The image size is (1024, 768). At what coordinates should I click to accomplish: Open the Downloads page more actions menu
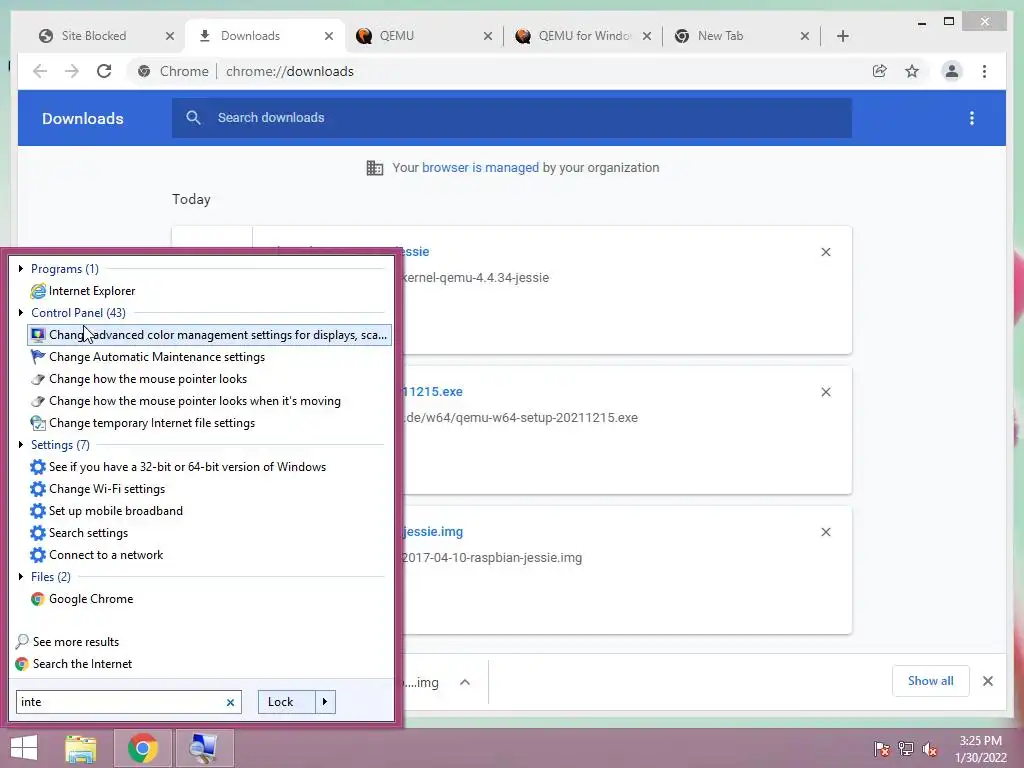point(972,118)
